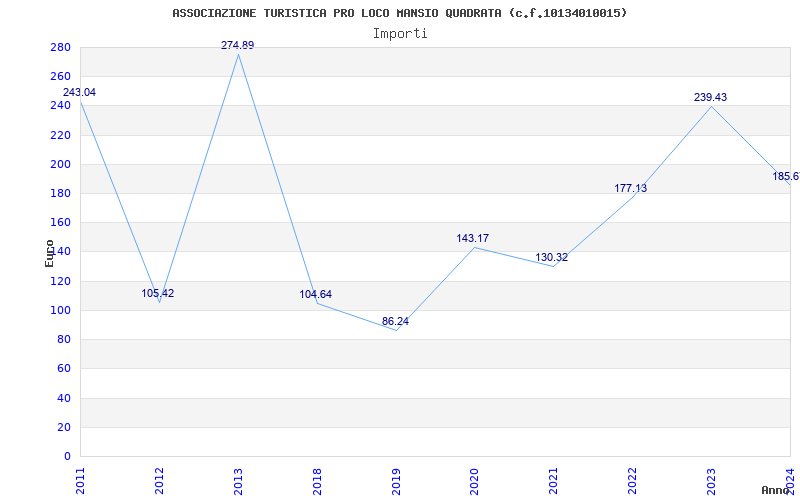Image resolution: width=800 pixels, height=500 pixels.
Task: Click the 86.24 lowest data label
Action: pyautogui.click(x=395, y=321)
